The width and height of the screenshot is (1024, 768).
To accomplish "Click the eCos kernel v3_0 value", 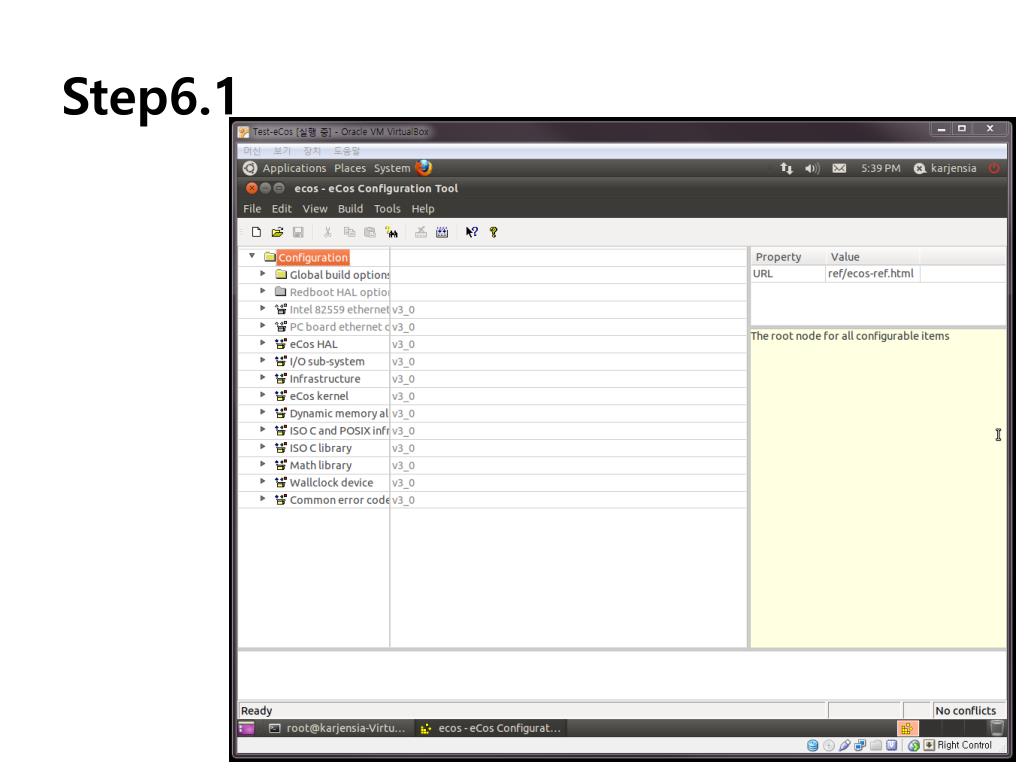I will click(x=403, y=396).
